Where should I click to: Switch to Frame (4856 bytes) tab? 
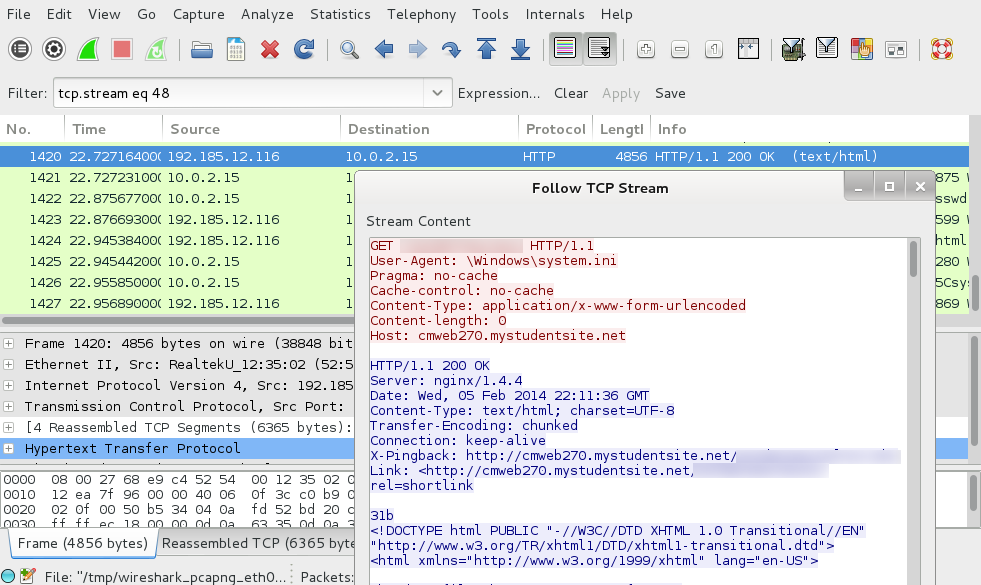click(83, 543)
